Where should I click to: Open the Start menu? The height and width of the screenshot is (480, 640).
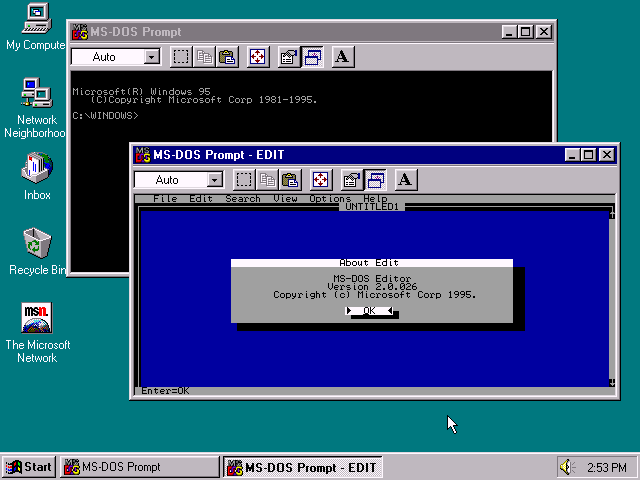tap(29, 467)
